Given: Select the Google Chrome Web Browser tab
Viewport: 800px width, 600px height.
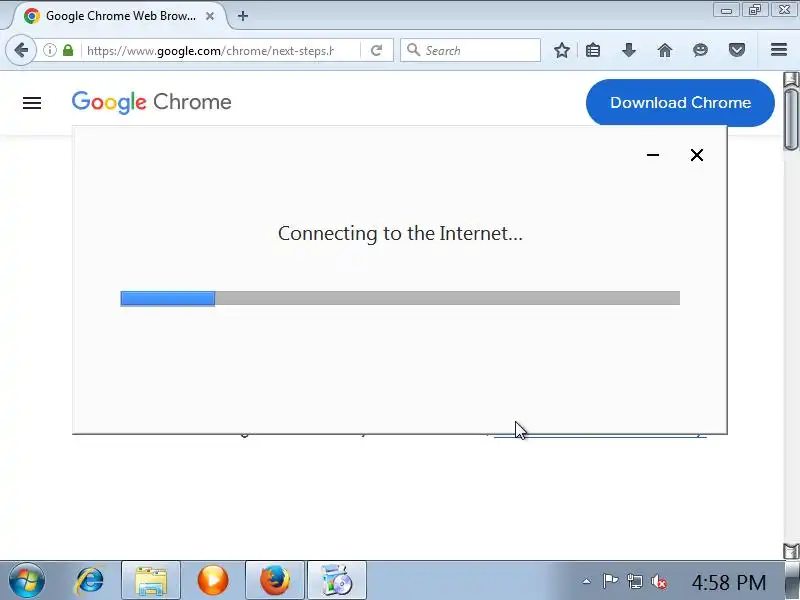Looking at the screenshot, I should 119,16.
